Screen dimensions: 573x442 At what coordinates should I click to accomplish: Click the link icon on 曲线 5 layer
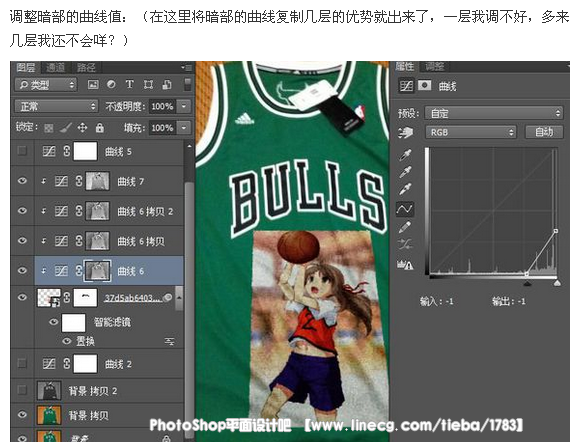pyautogui.click(x=67, y=151)
